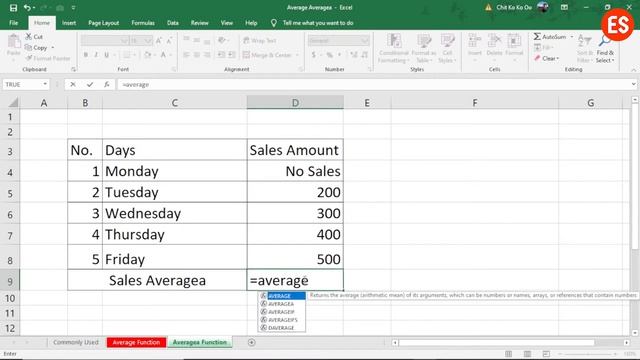The height and width of the screenshot is (360, 640).
Task: Go to the Review tab
Action: (x=199, y=23)
